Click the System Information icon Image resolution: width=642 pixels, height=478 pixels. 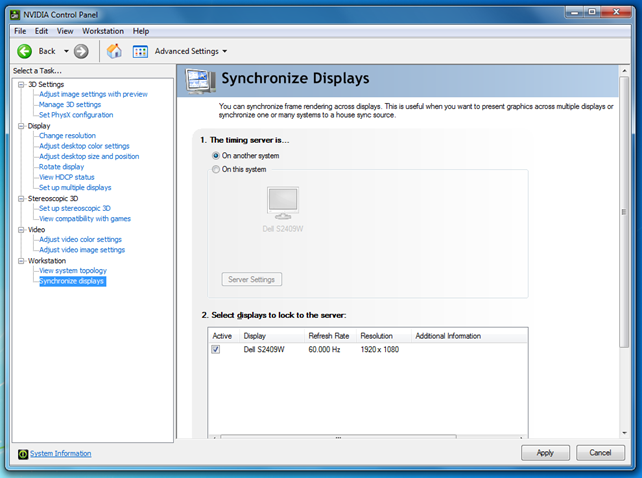[x=22, y=454]
